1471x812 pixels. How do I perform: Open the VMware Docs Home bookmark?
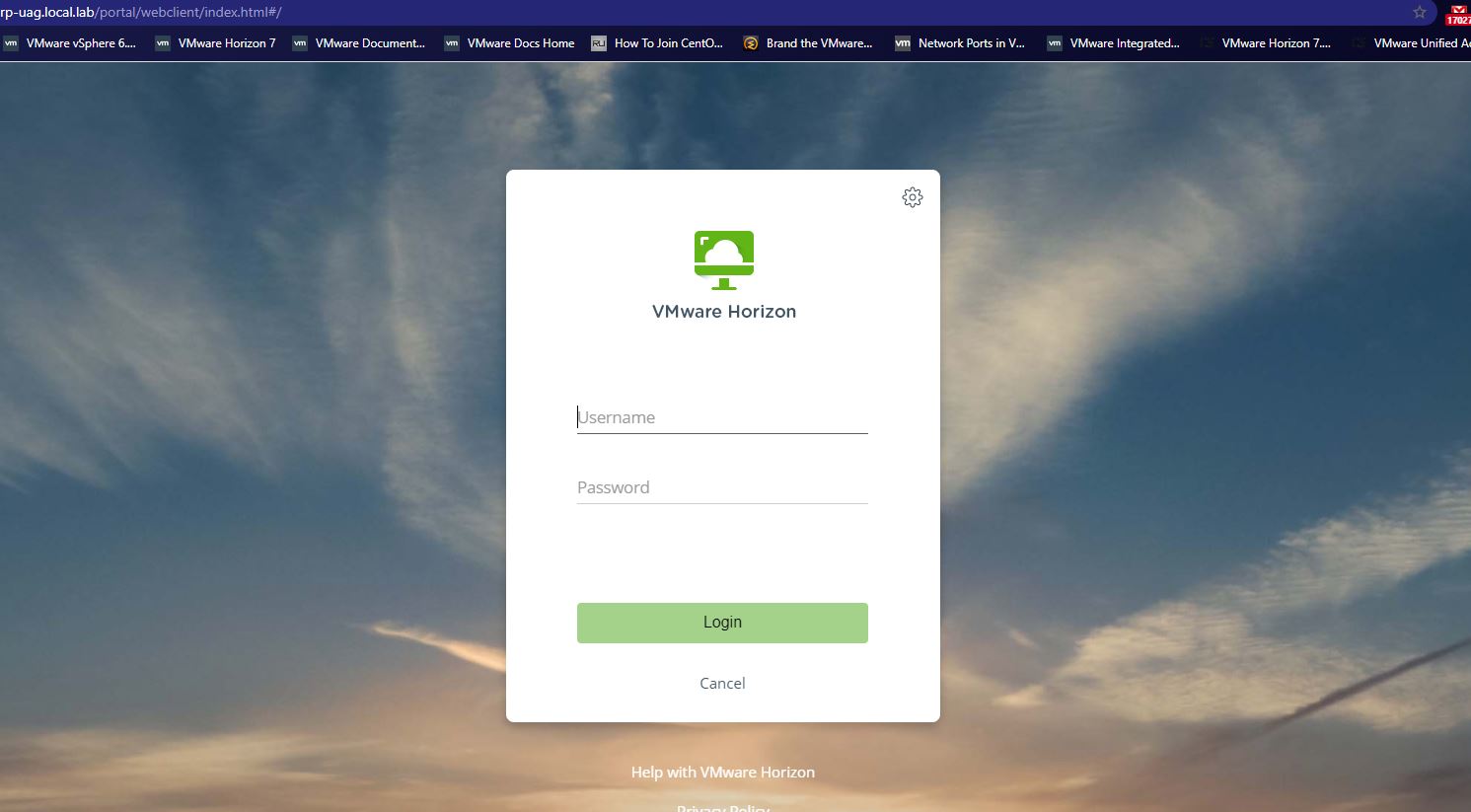pos(510,43)
